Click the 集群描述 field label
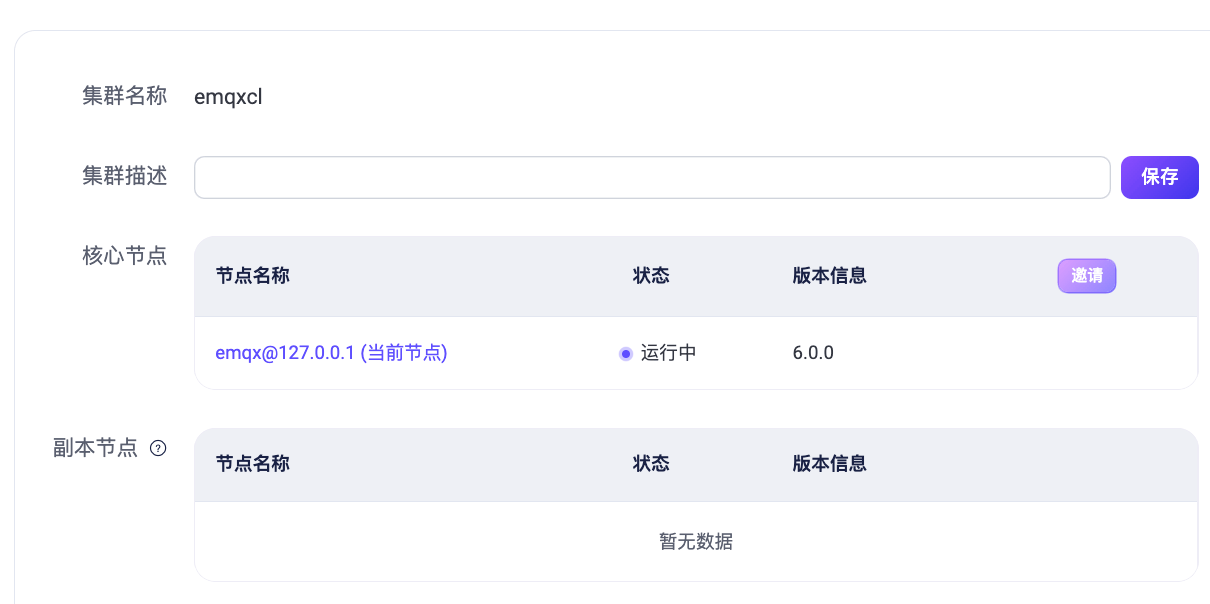This screenshot has height=604, width=1210. click(124, 176)
